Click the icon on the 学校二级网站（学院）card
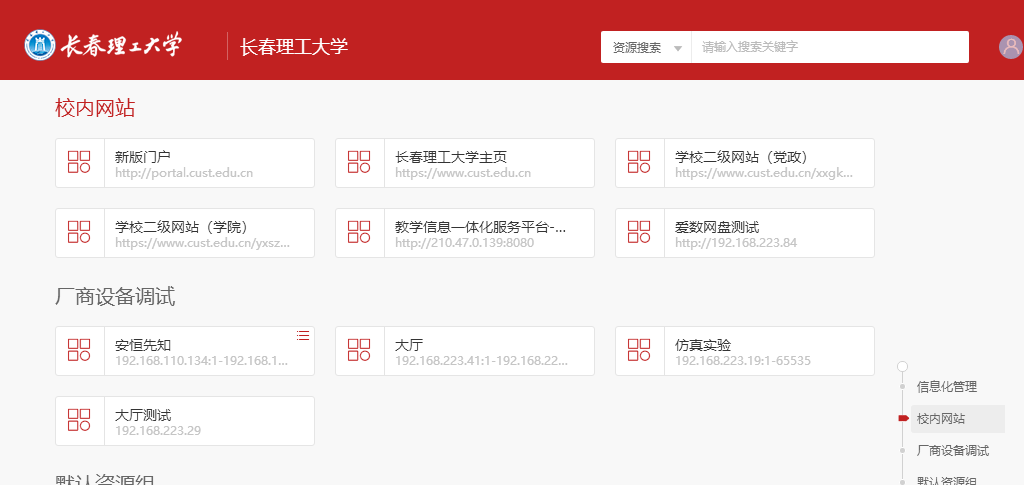 click(80, 232)
